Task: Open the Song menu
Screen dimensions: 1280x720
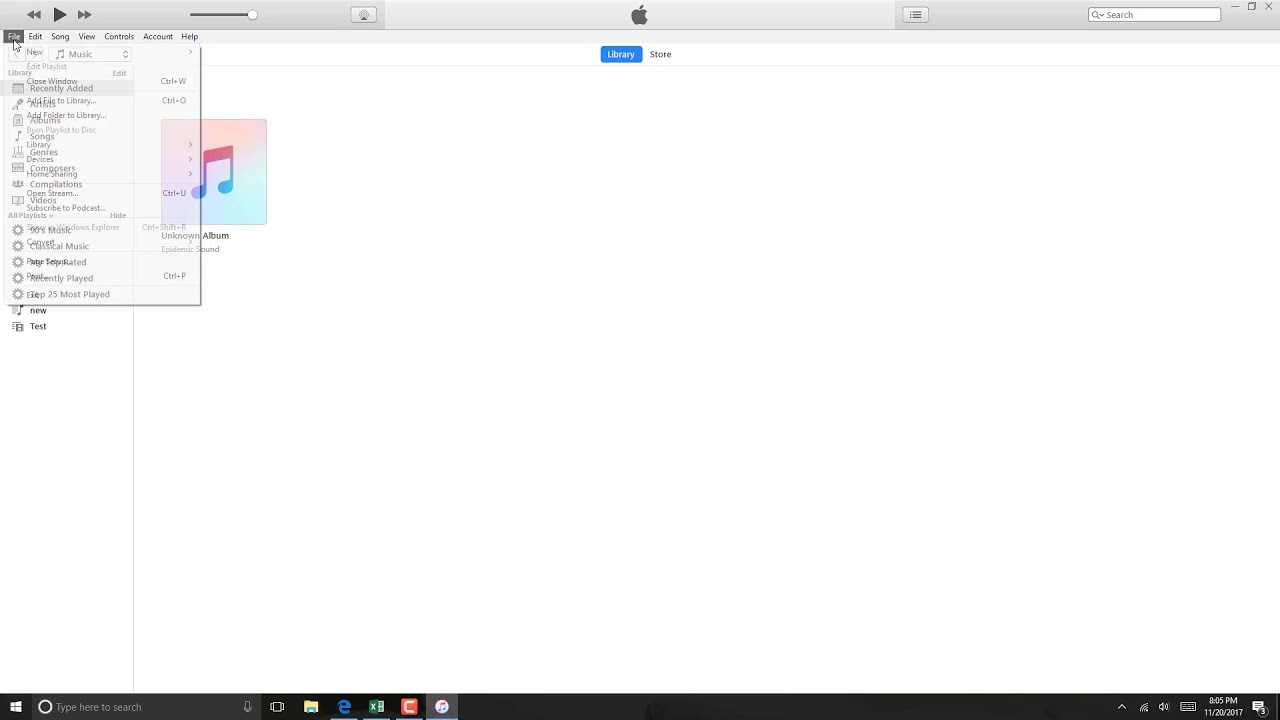Action: click(60, 36)
